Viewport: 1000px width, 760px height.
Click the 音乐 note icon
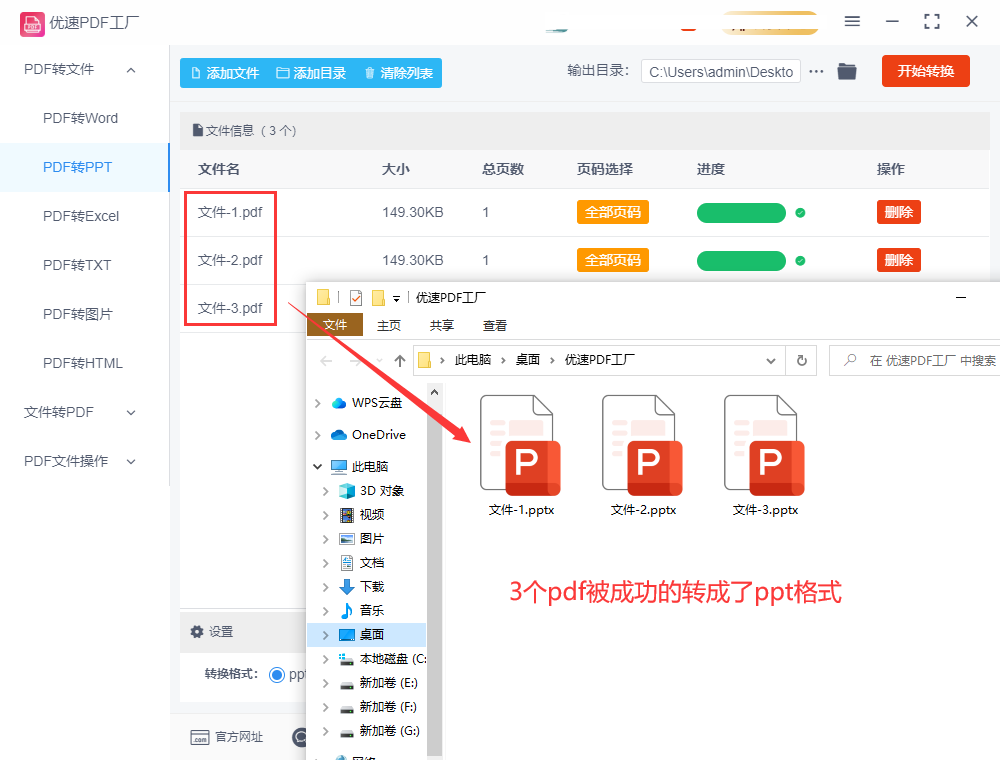(x=347, y=611)
